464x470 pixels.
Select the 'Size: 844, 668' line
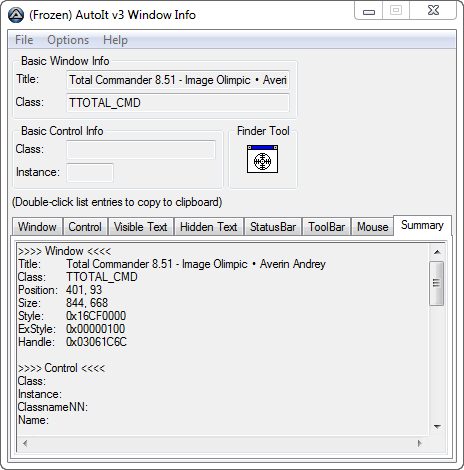[x=63, y=303]
